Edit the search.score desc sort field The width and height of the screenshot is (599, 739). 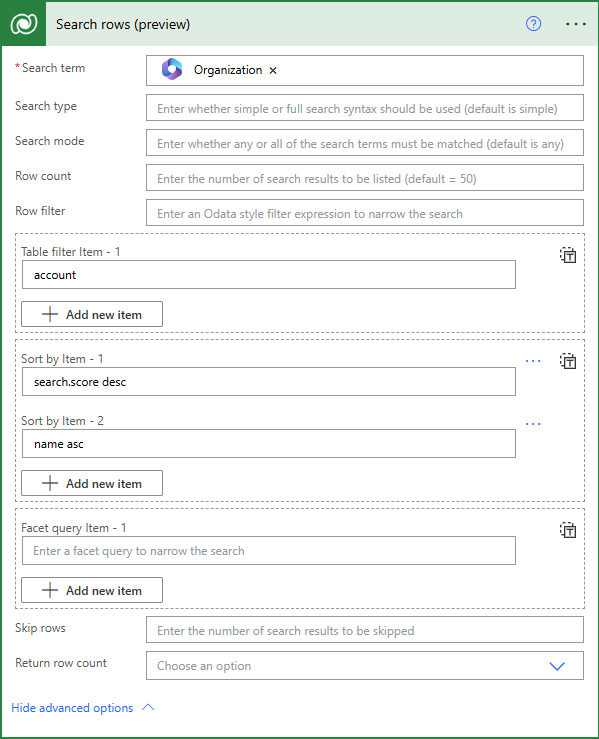(269, 382)
